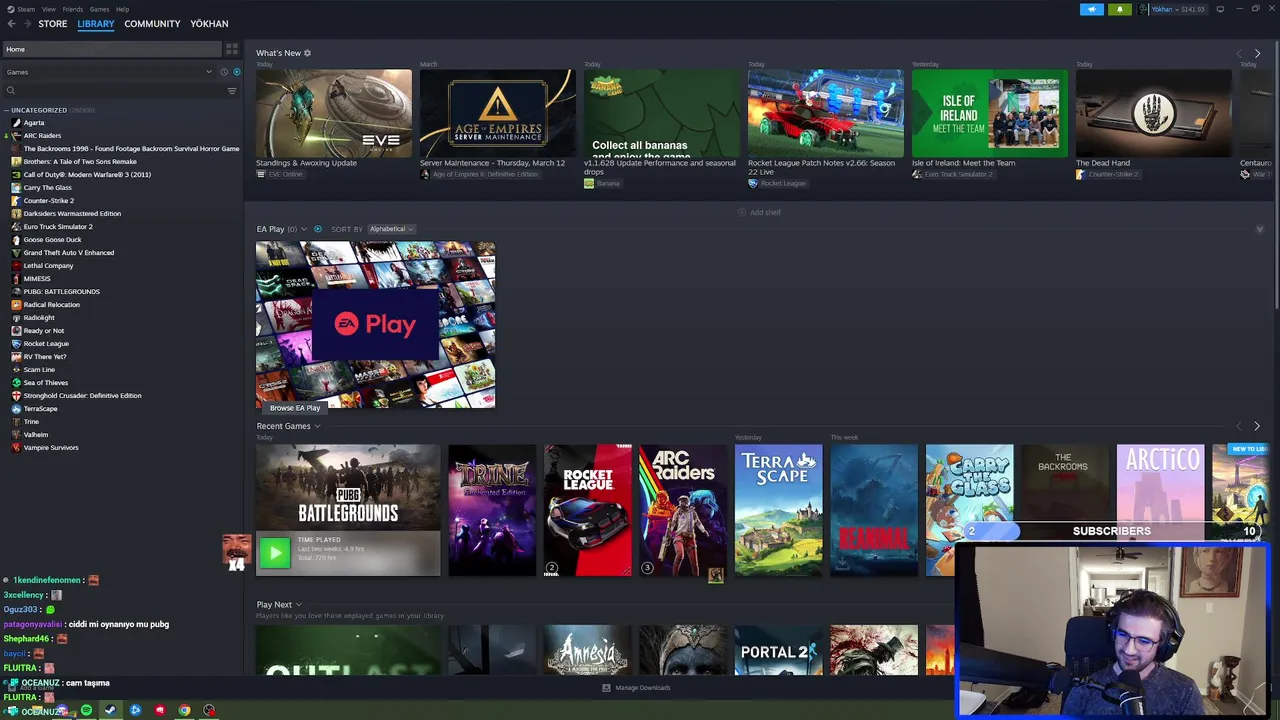The image size is (1280, 720).
Task: Open Rocket League cover in Recent Games
Action: [x=588, y=510]
